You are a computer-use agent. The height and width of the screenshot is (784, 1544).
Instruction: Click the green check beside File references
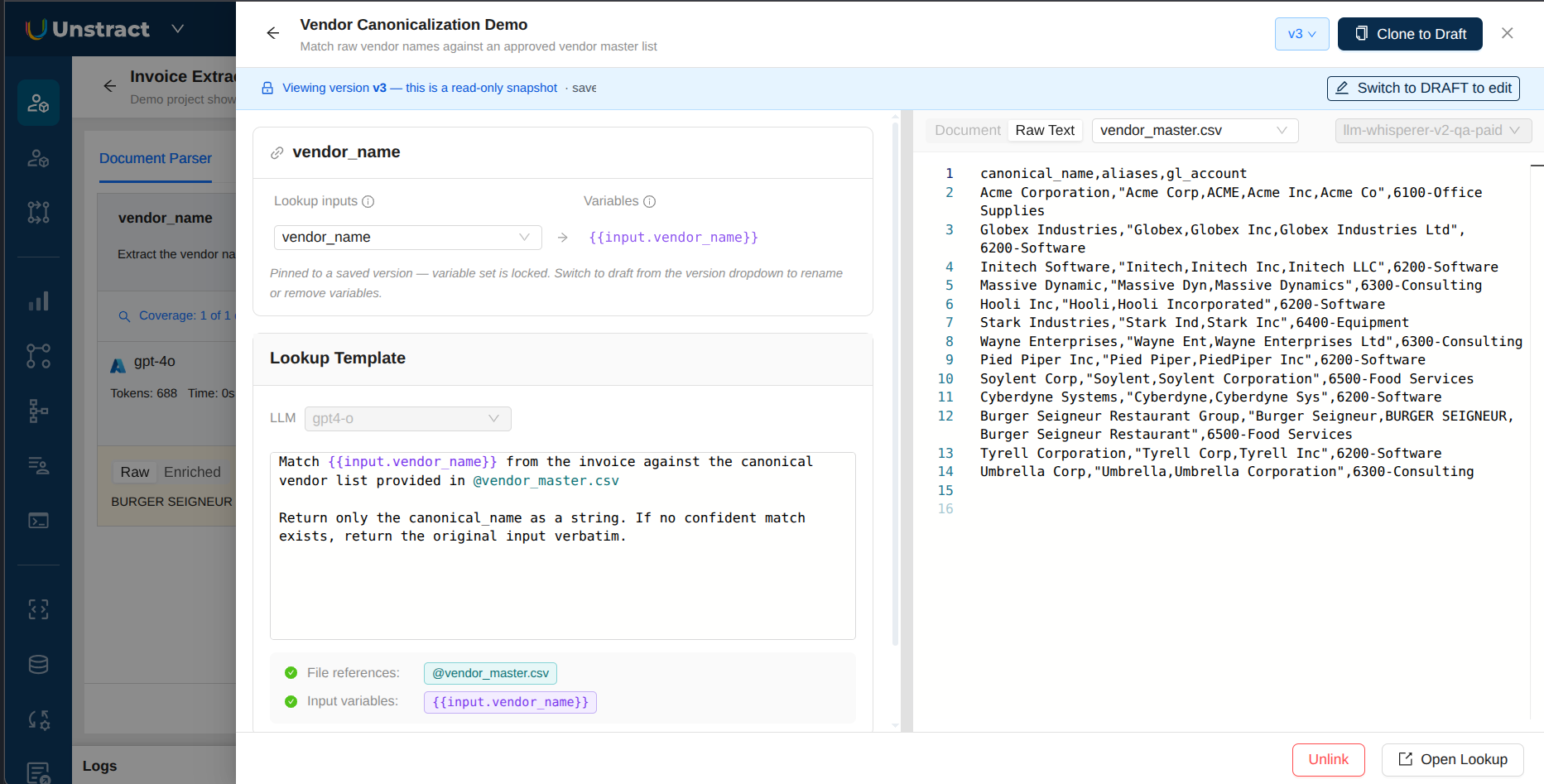pos(291,673)
